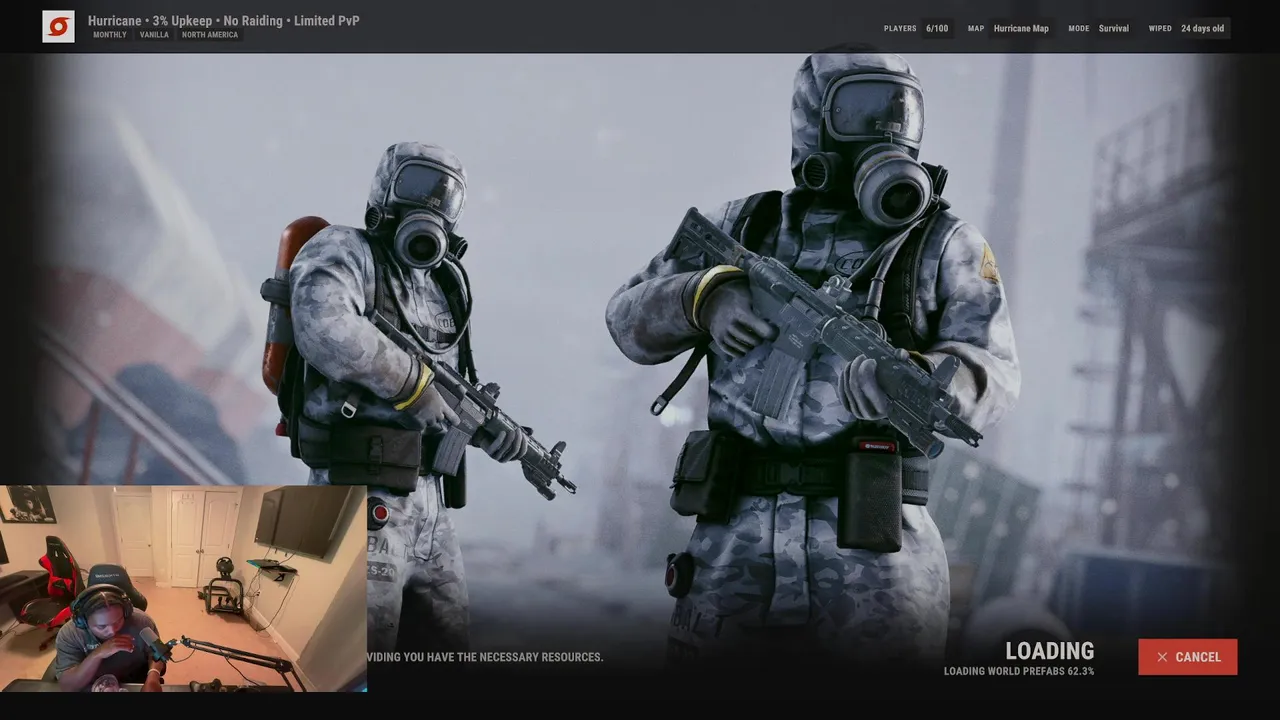1280x720 pixels.
Task: Click the Hurricane server logo icon
Action: [58, 27]
